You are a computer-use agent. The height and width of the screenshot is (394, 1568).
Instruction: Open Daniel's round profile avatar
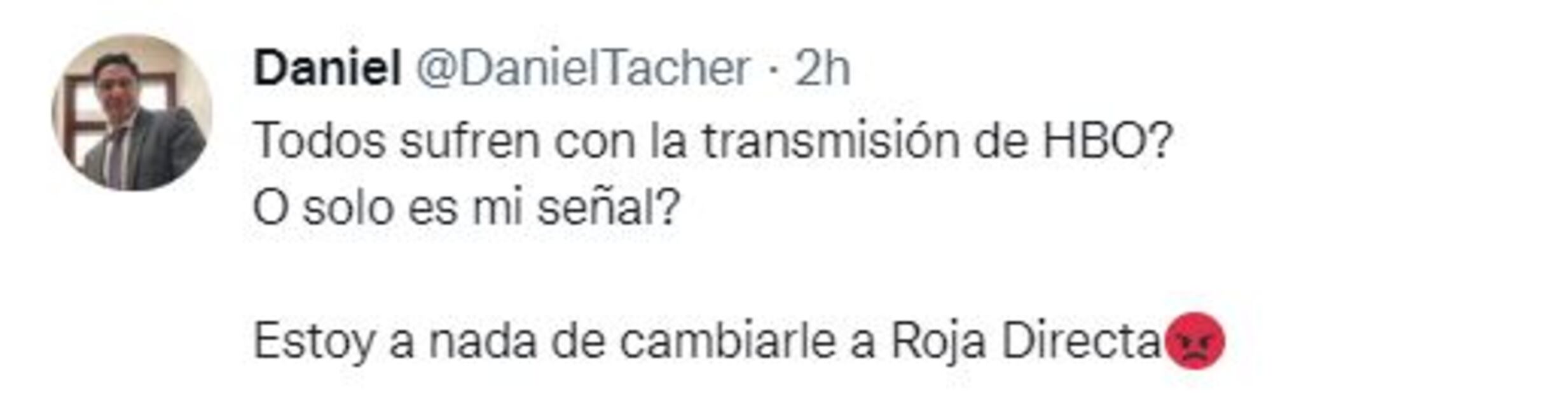[x=132, y=112]
